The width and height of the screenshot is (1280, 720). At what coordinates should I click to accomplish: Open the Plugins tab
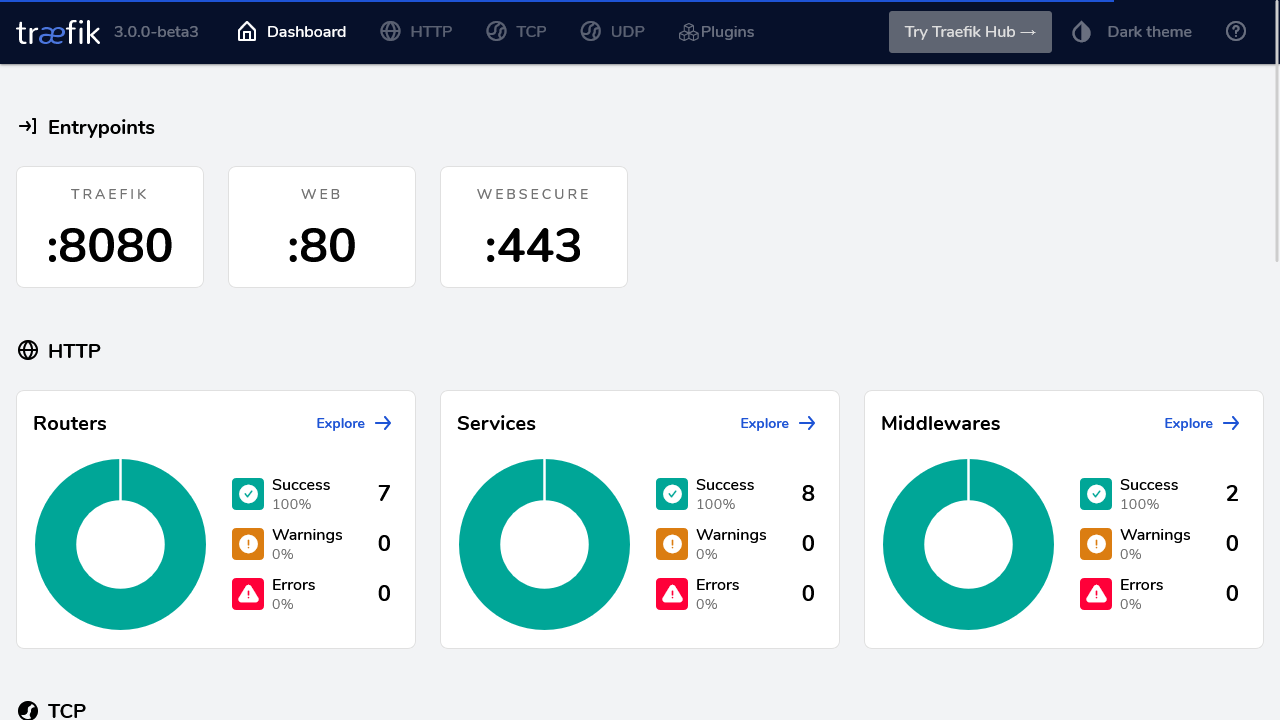tap(716, 32)
